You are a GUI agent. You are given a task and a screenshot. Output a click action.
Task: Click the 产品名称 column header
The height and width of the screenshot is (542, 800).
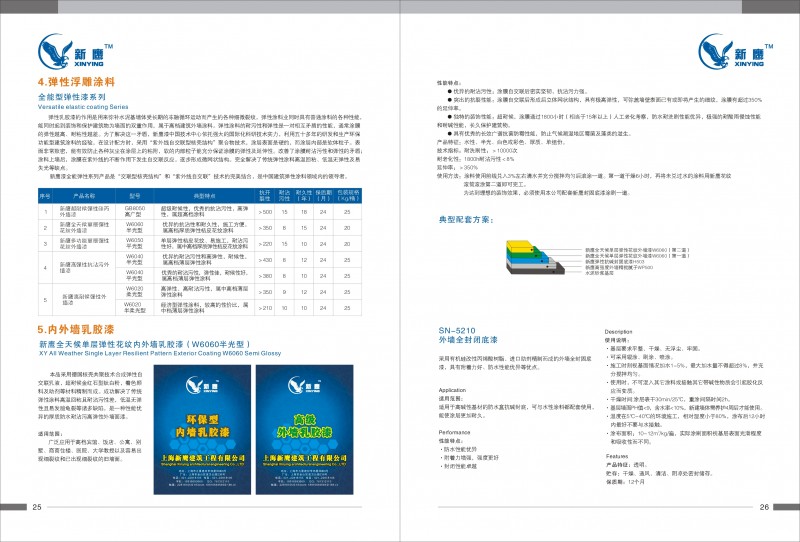(x=84, y=196)
